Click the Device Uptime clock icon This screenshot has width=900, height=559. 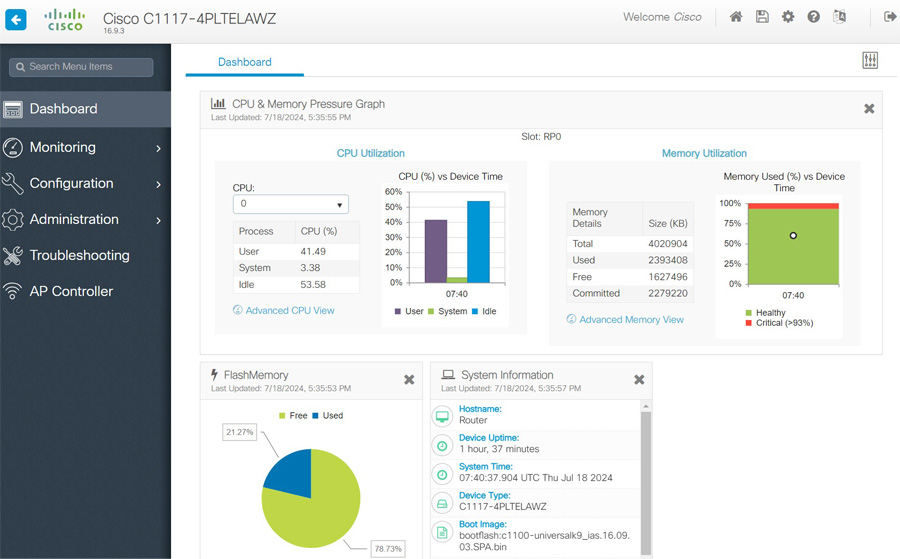pyautogui.click(x=442, y=445)
